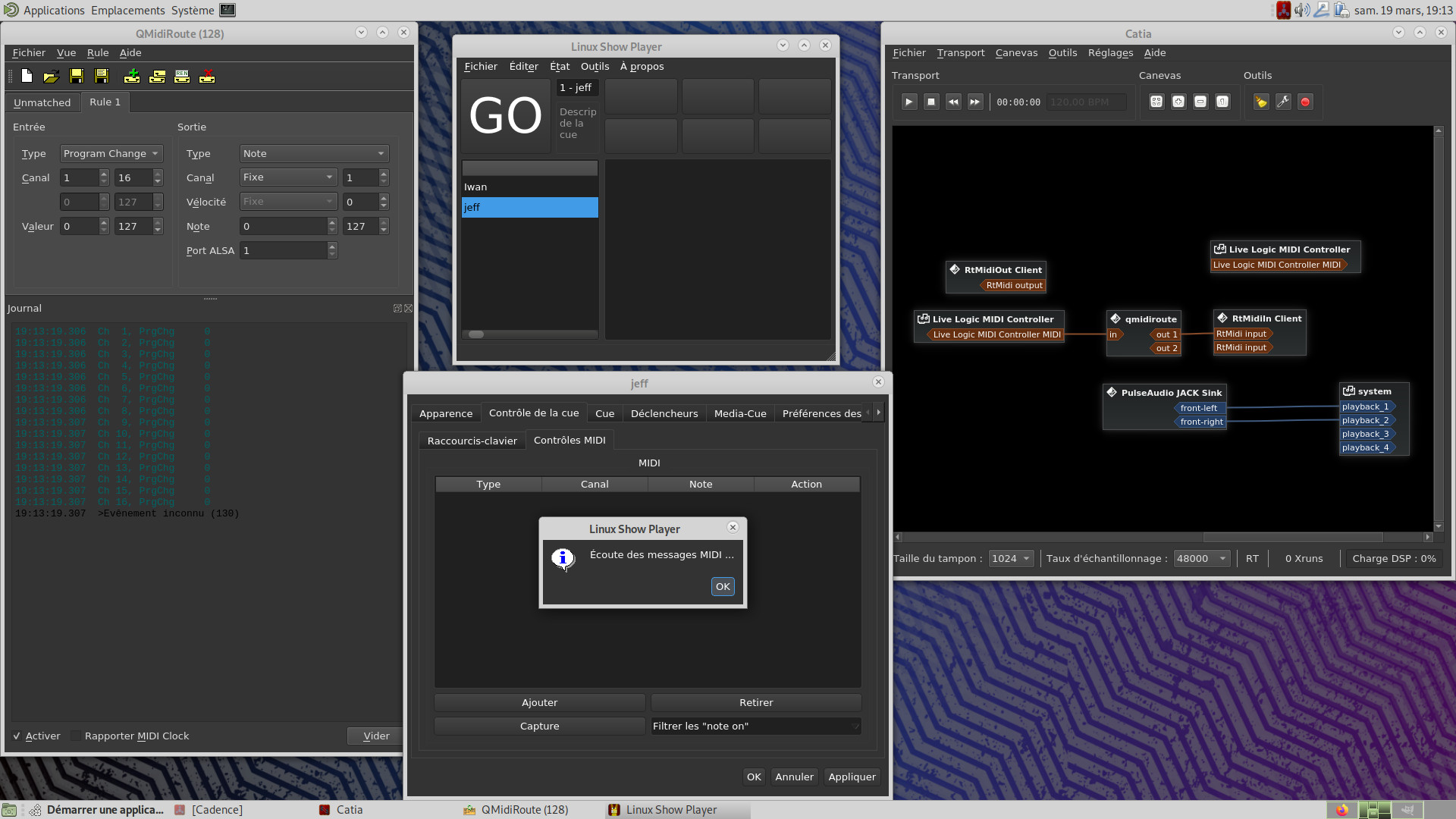Click the open file folder icon in QMidiRoute
The image size is (1456, 819).
[51, 77]
